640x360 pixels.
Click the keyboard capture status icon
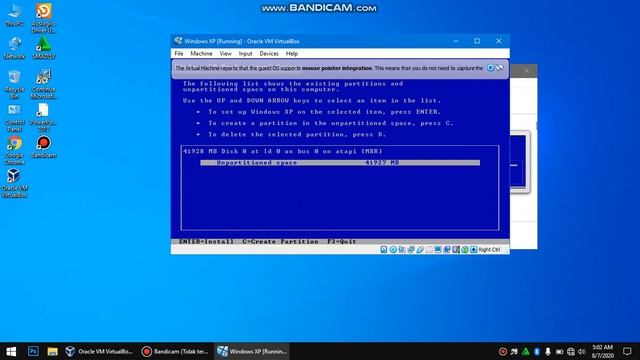(x=473, y=249)
